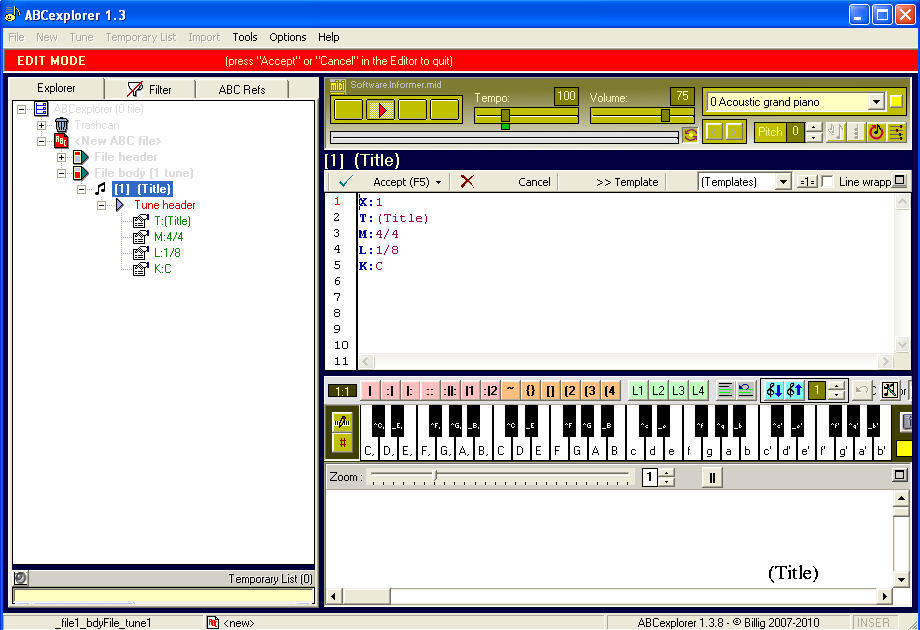Click the Cancel button in editor
This screenshot has height=630, width=920.
point(534,182)
